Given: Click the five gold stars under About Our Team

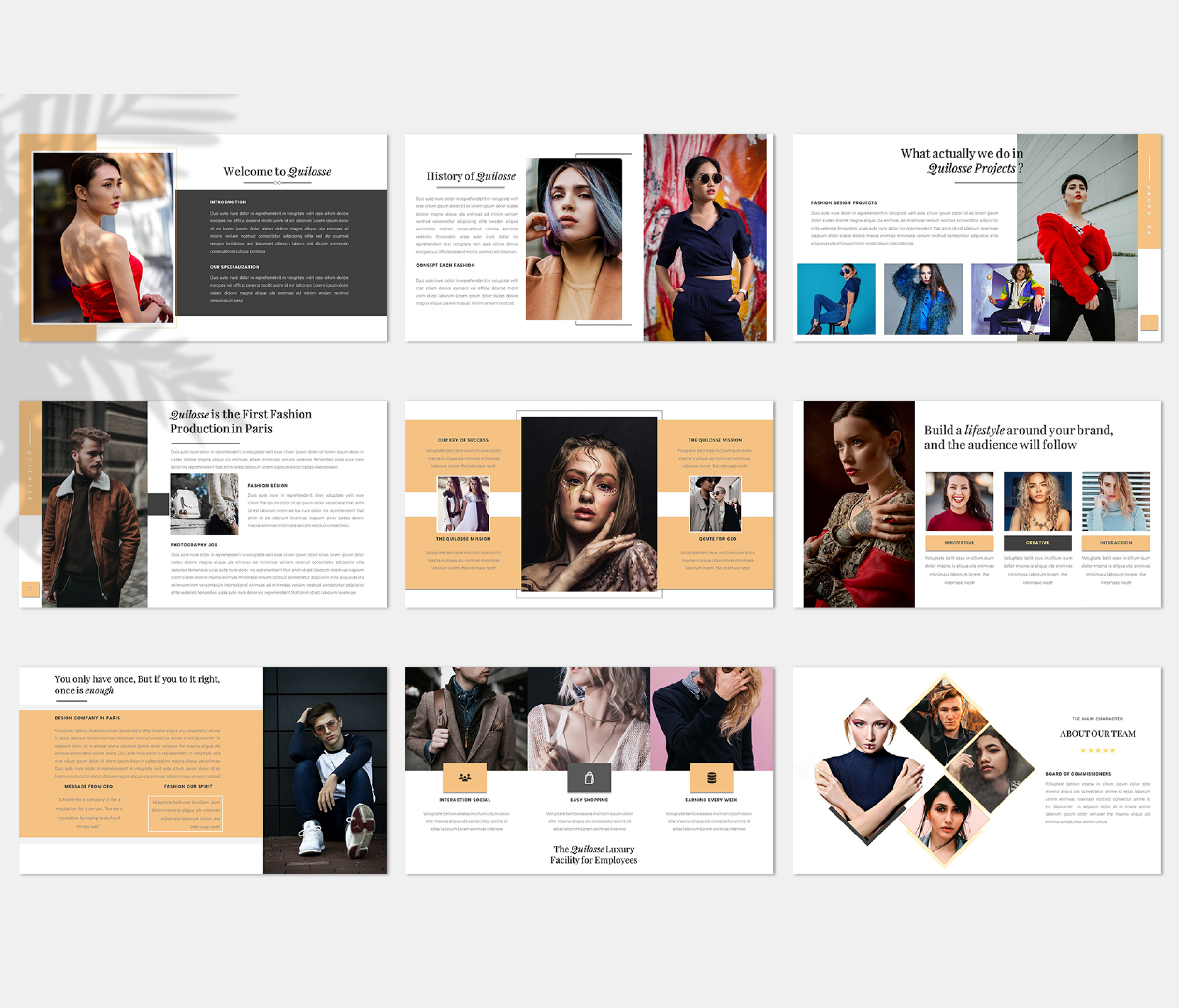Looking at the screenshot, I should tap(1098, 750).
